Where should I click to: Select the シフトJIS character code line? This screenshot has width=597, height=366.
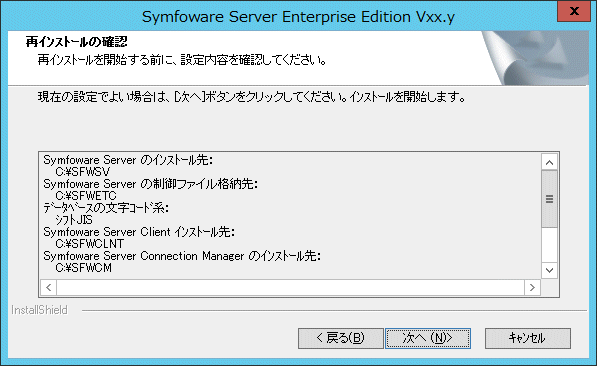74,220
